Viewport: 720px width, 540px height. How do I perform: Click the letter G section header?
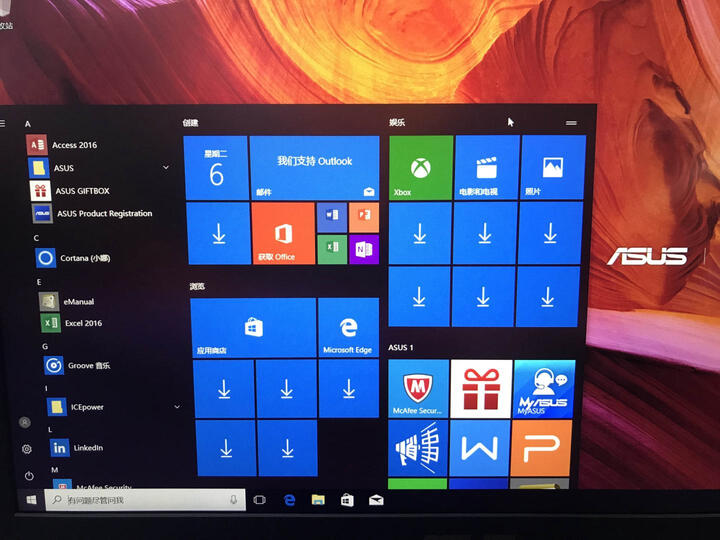click(x=45, y=346)
